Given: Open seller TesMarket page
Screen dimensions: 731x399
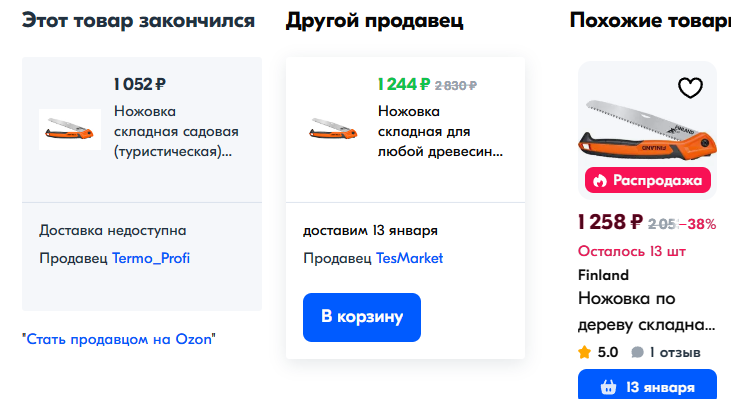Looking at the screenshot, I should click(409, 258).
